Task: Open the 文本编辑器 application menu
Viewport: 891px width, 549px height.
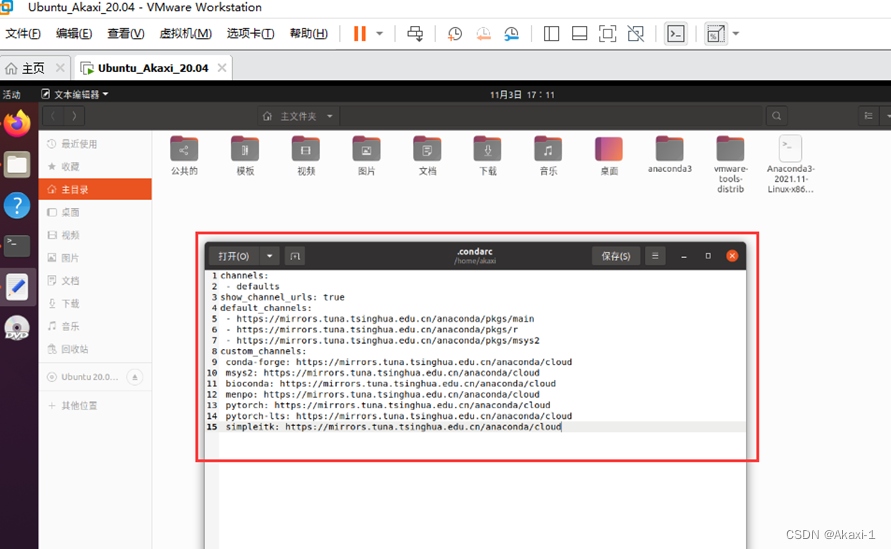Action: [x=74, y=94]
